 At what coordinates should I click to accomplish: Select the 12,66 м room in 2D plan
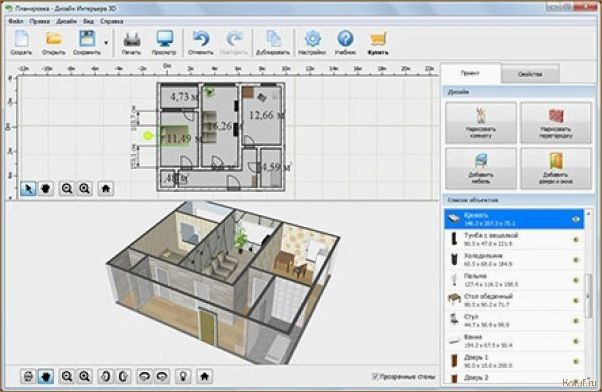click(262, 115)
